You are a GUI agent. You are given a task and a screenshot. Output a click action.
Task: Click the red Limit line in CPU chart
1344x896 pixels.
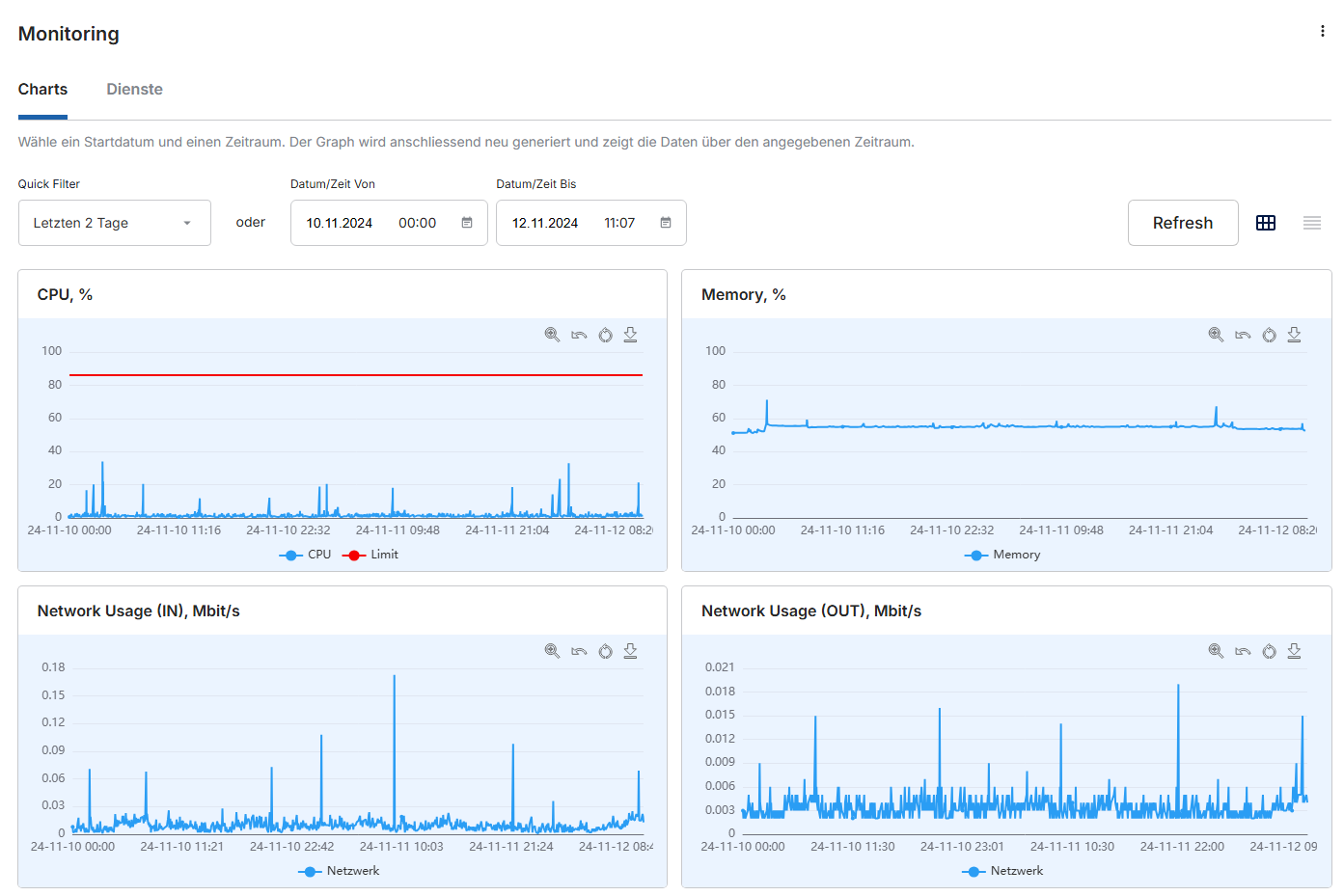pyautogui.click(x=356, y=375)
